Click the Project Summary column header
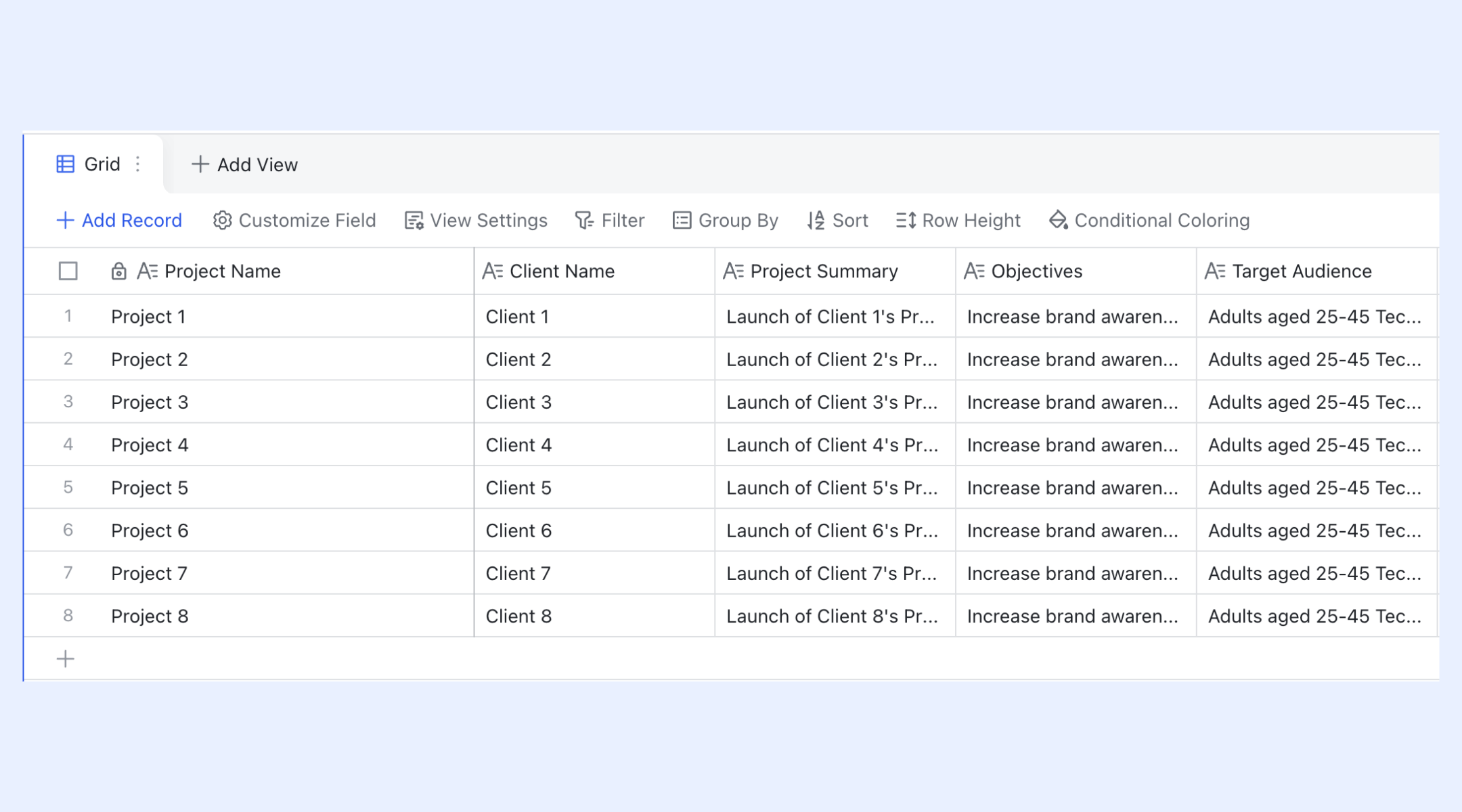Viewport: 1462px width, 812px height. pos(836,271)
